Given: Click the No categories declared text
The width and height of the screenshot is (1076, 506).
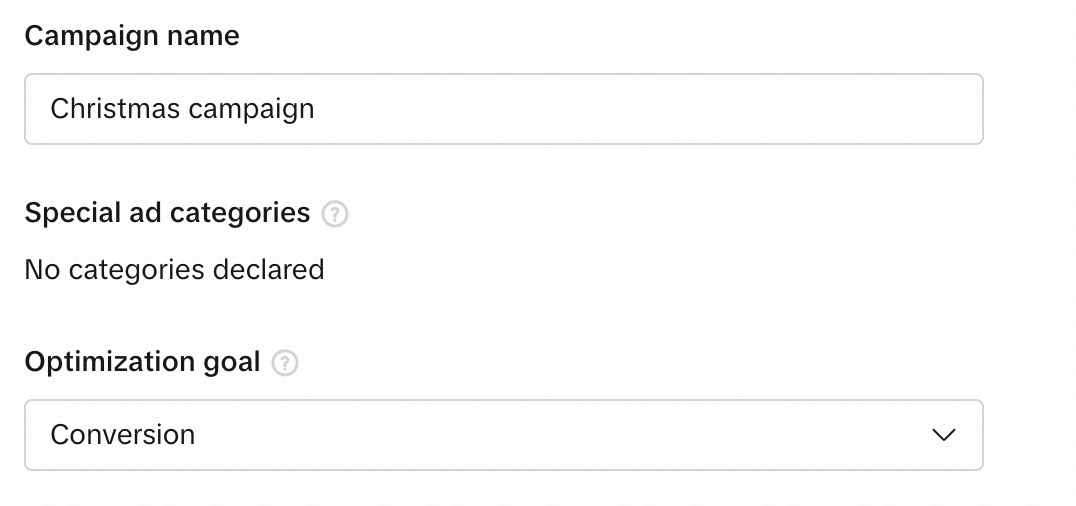Looking at the screenshot, I should [x=174, y=269].
